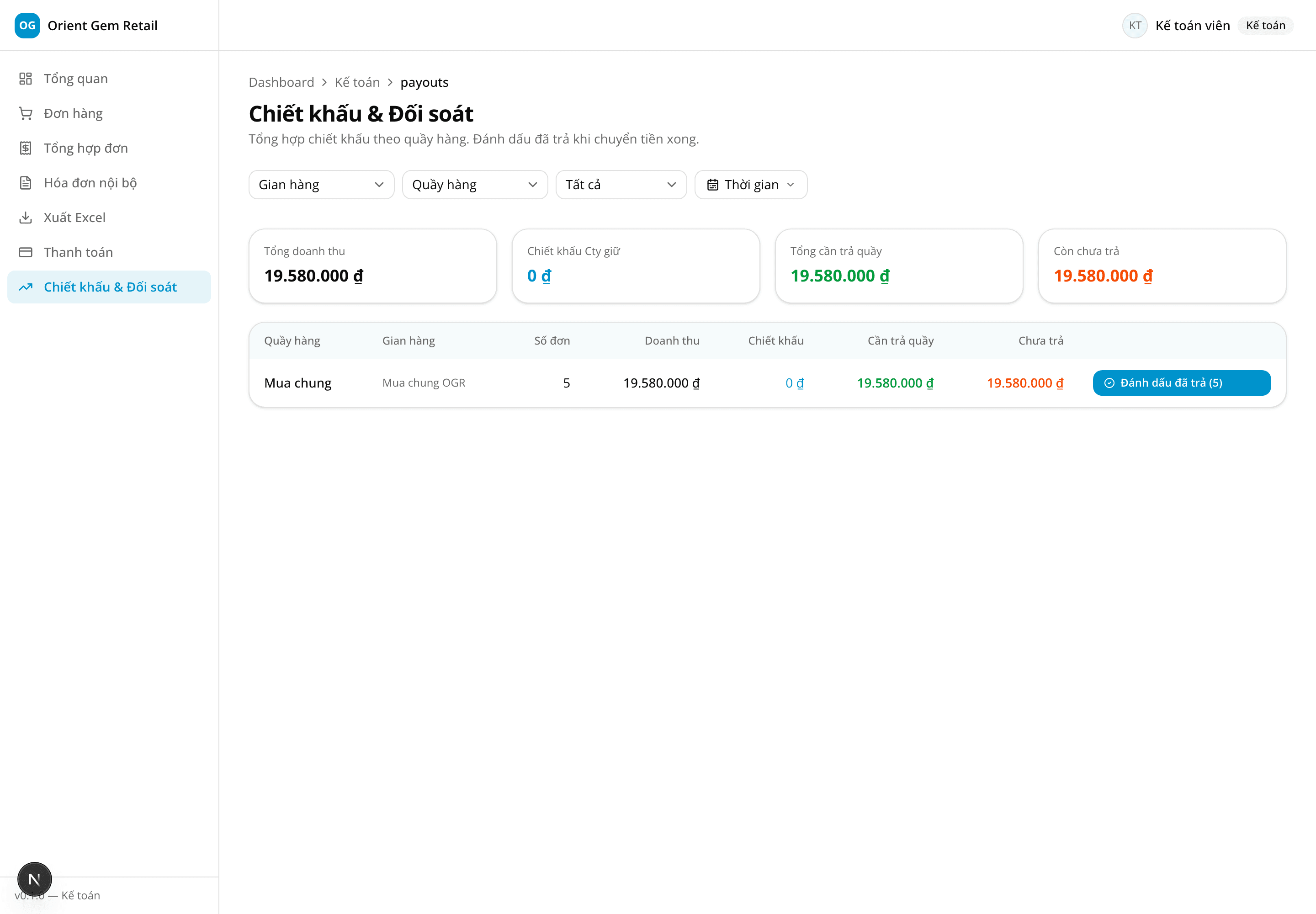Click the Quầy hàng dropdown chevron

533,185
